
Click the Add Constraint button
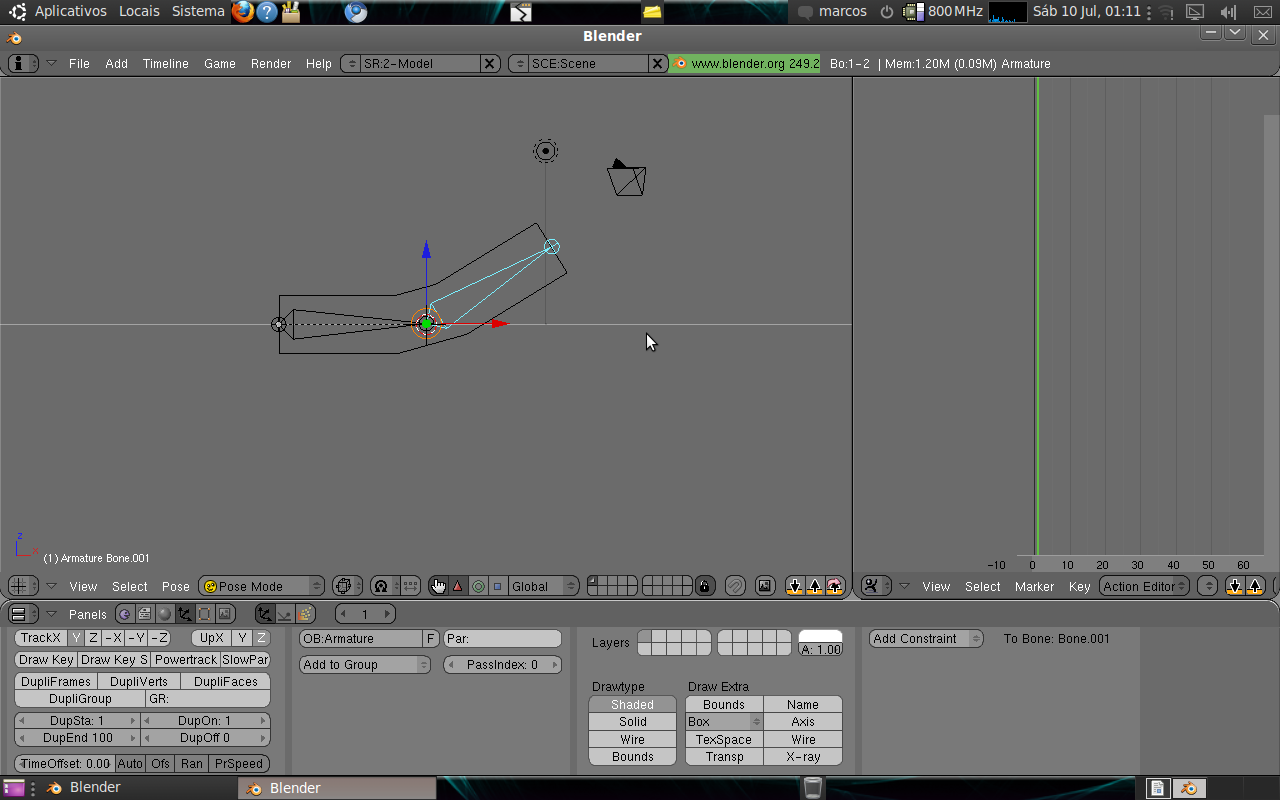tap(925, 638)
